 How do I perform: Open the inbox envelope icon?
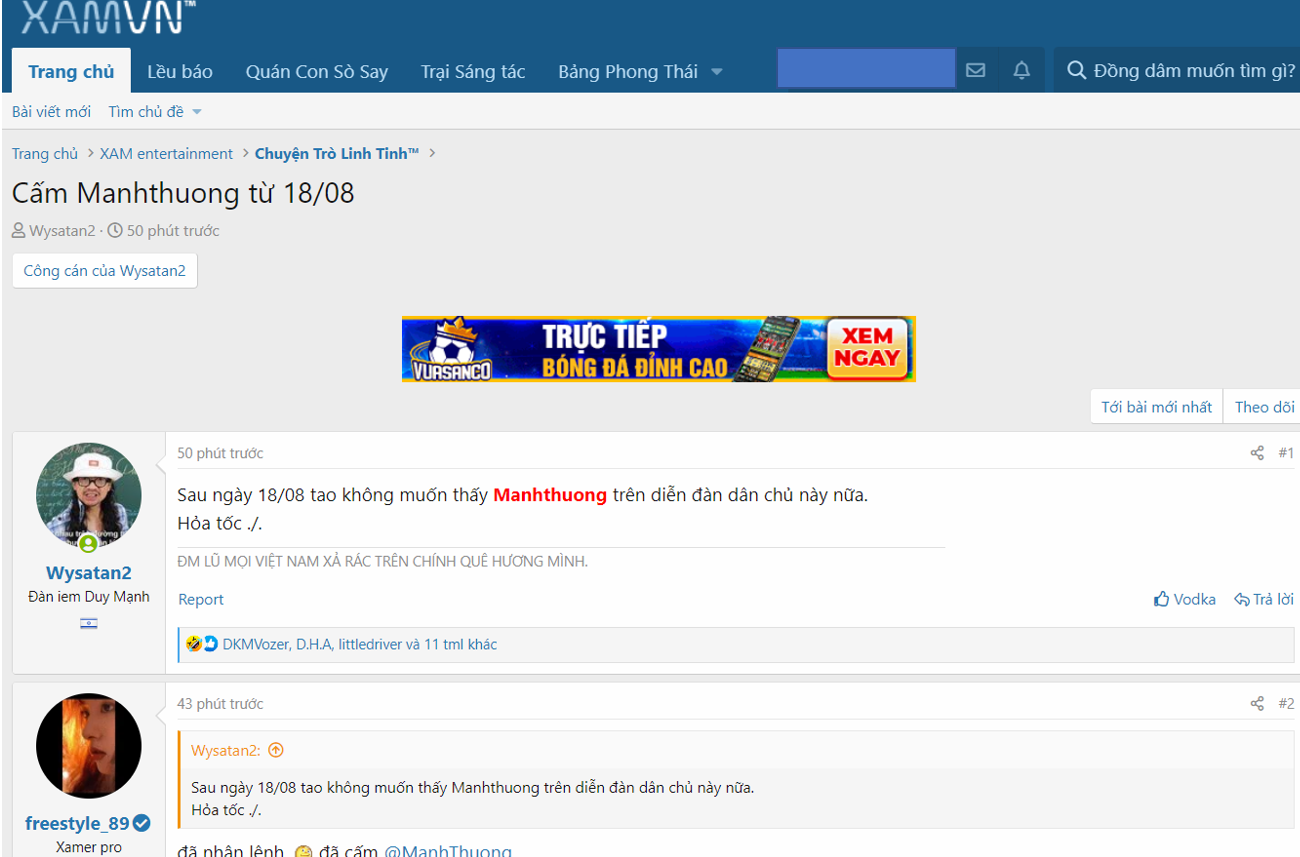click(976, 70)
